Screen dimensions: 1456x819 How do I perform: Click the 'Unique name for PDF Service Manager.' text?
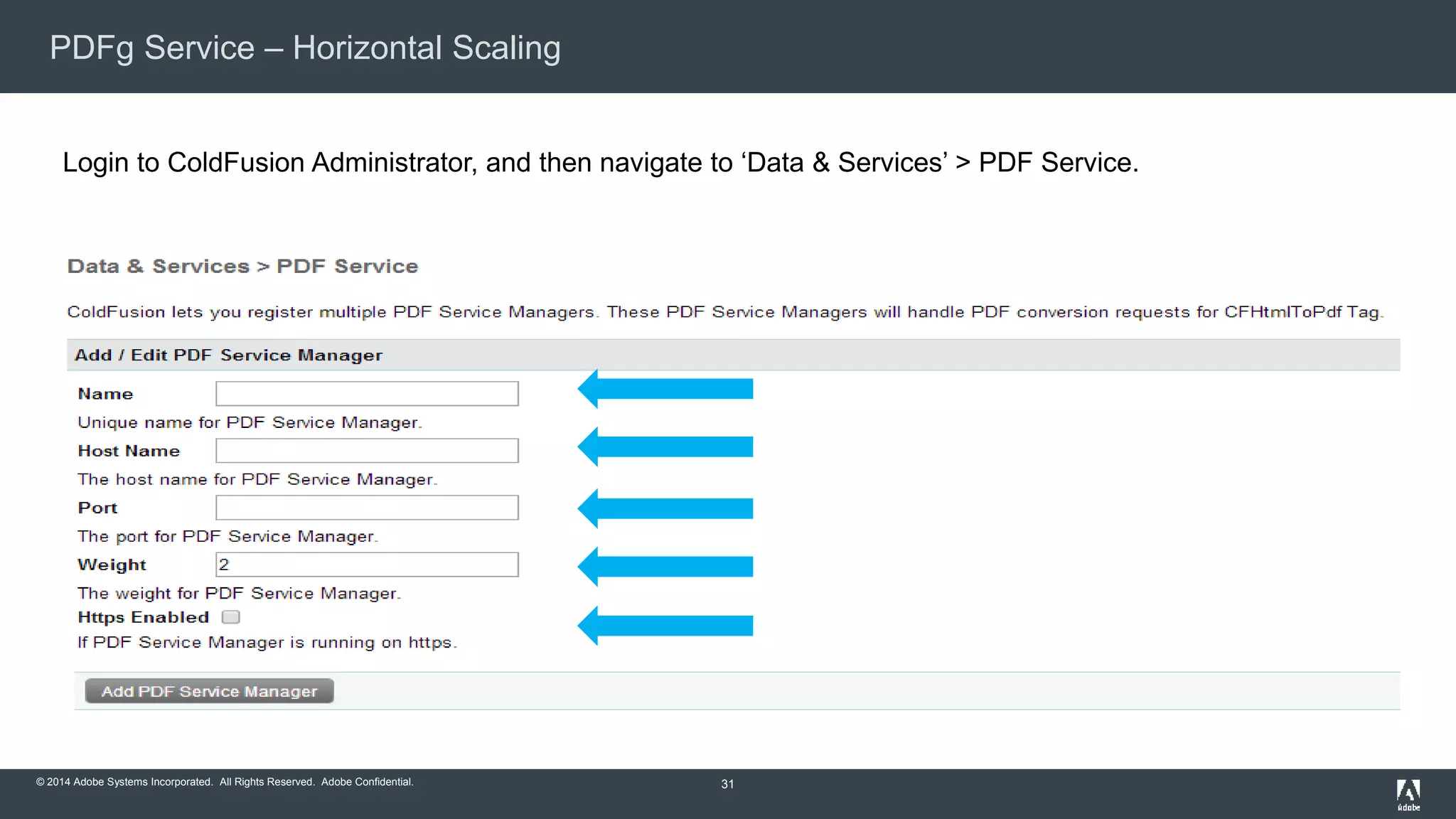250,422
